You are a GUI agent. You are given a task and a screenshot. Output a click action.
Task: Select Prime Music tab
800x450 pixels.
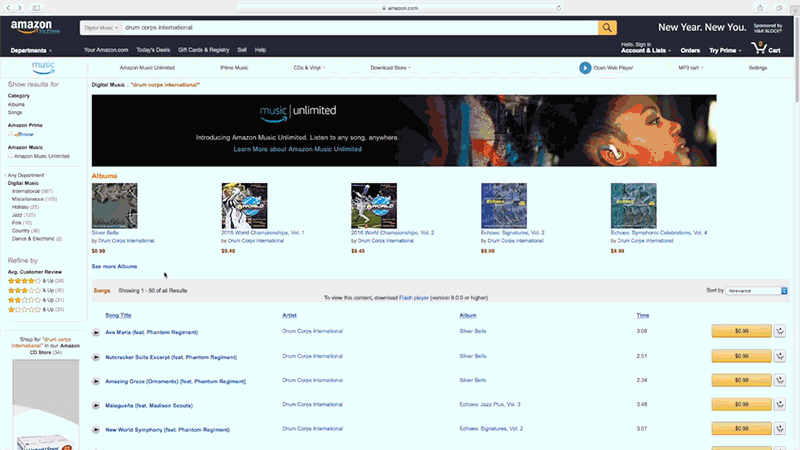[234, 68]
